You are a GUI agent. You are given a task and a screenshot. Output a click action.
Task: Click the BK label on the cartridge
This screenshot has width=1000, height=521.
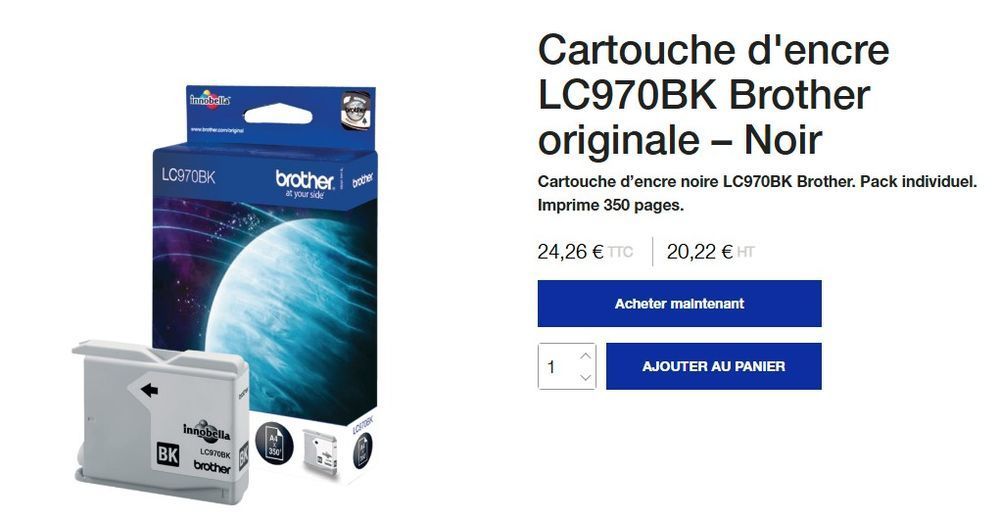tap(168, 455)
